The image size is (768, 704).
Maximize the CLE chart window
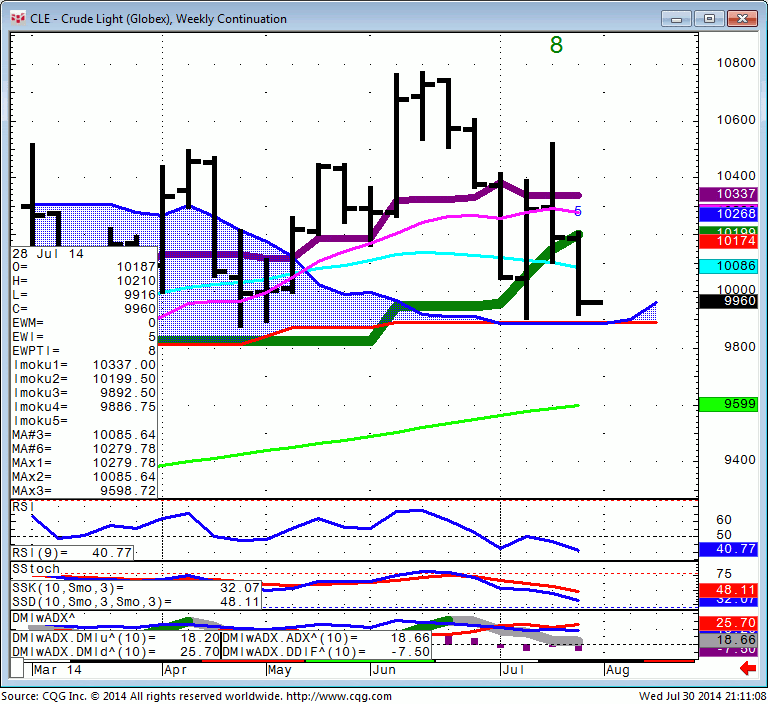pos(709,19)
